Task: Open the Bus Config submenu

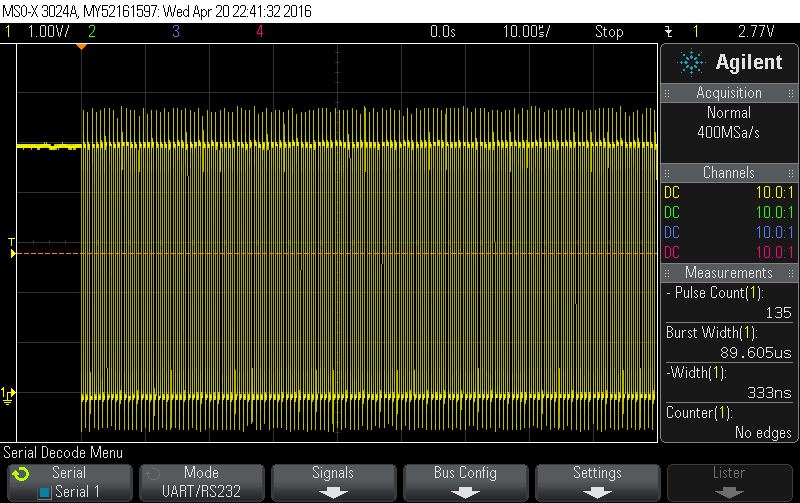Action: (465, 482)
